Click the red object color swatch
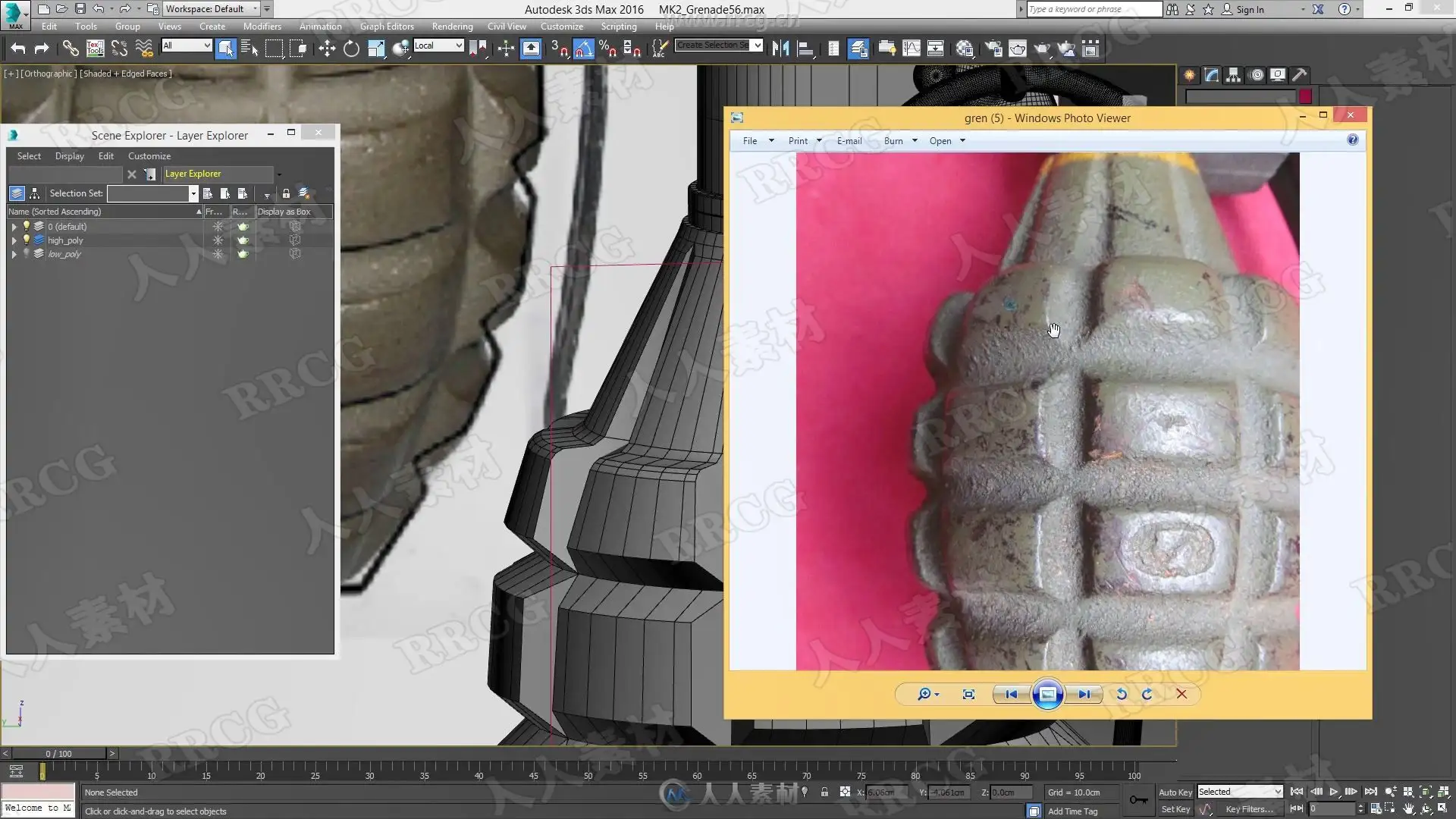Image resolution: width=1456 pixels, height=819 pixels. [1305, 97]
